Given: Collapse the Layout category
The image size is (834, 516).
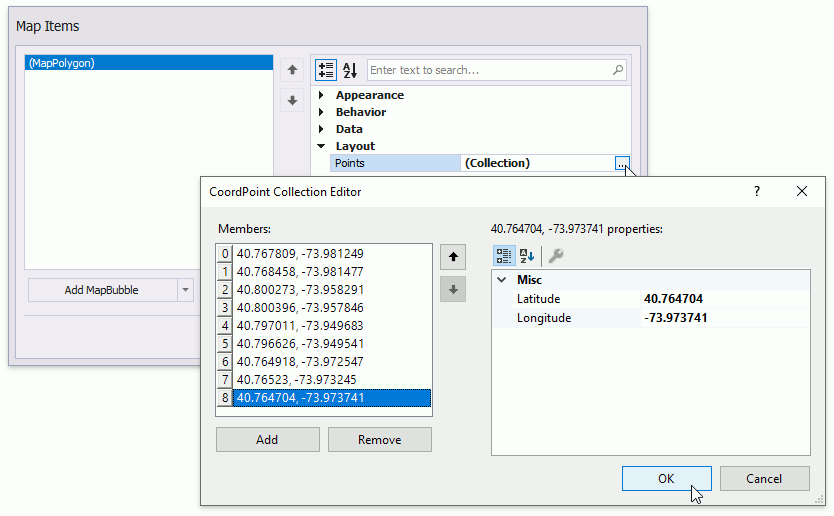Looking at the screenshot, I should coord(322,146).
